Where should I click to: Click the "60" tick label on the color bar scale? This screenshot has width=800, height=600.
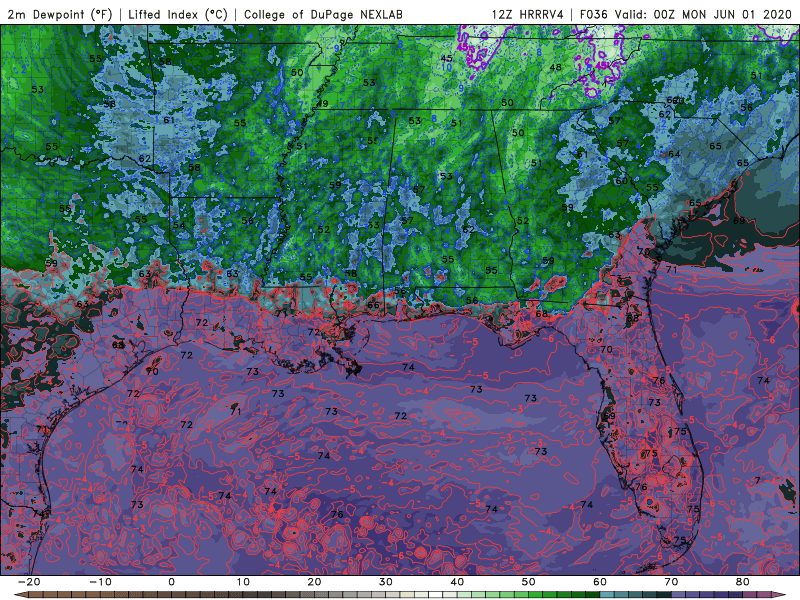click(600, 582)
